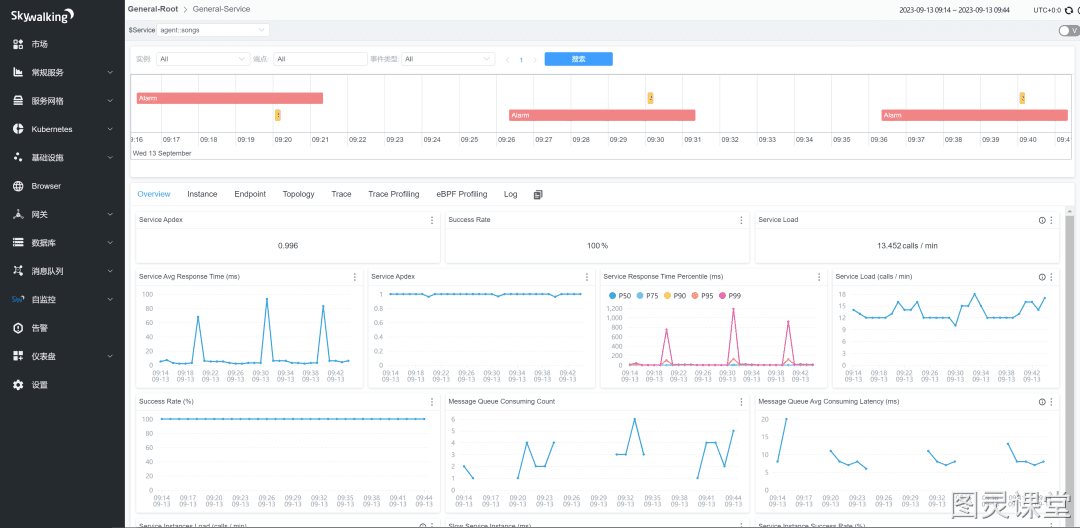Open the 事件类型 All dropdown
1080x528 pixels.
click(x=448, y=59)
